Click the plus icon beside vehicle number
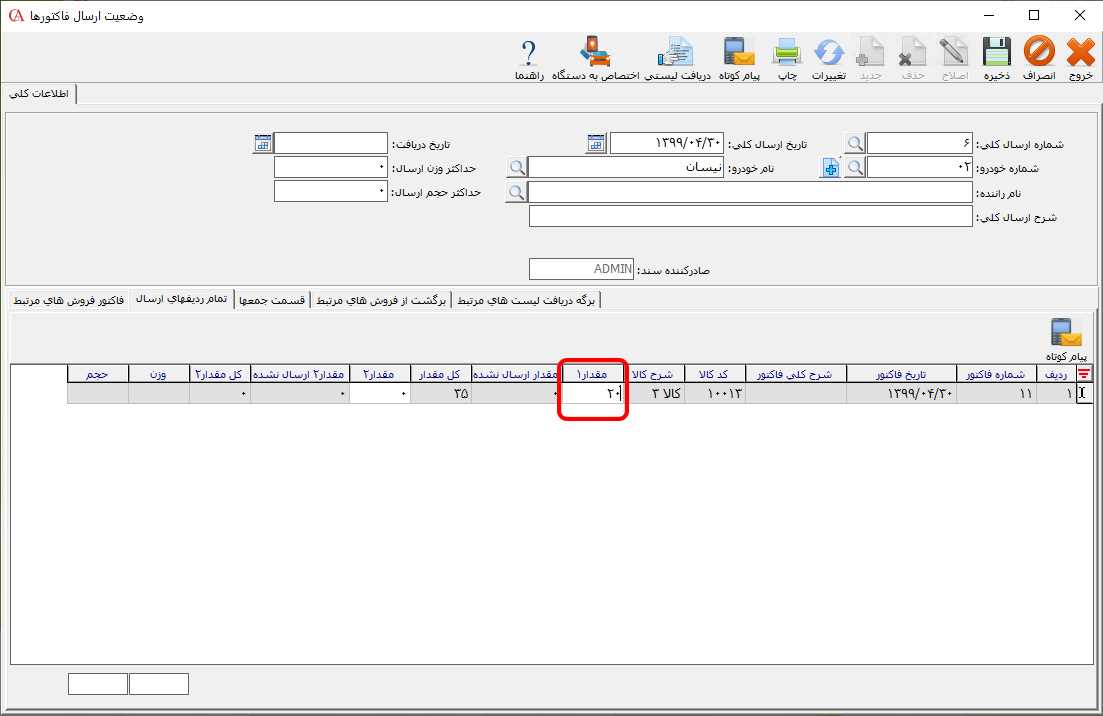Screen dimensions: 1103x716 (x=831, y=168)
